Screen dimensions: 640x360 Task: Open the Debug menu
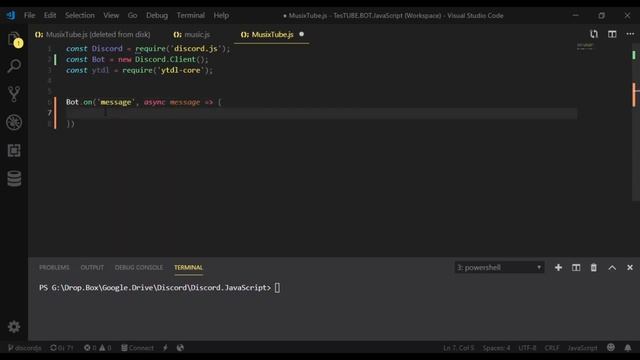157,16
